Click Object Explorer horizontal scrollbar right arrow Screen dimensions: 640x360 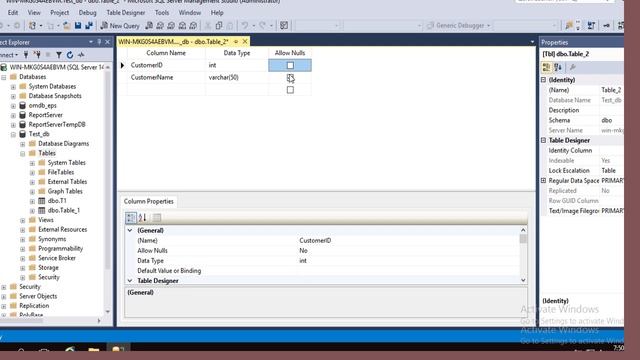point(99,321)
